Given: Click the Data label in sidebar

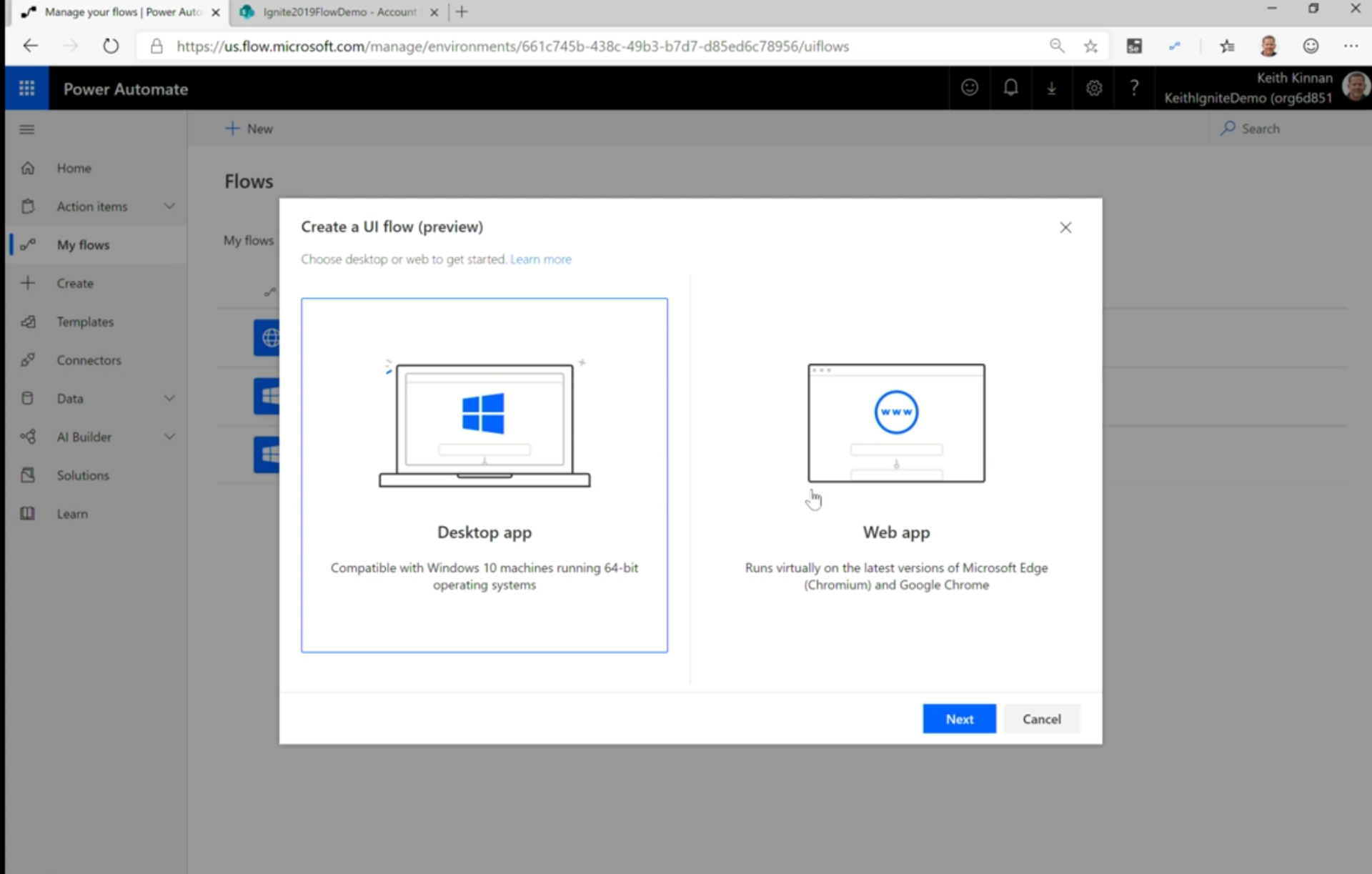Looking at the screenshot, I should tap(70, 399).
